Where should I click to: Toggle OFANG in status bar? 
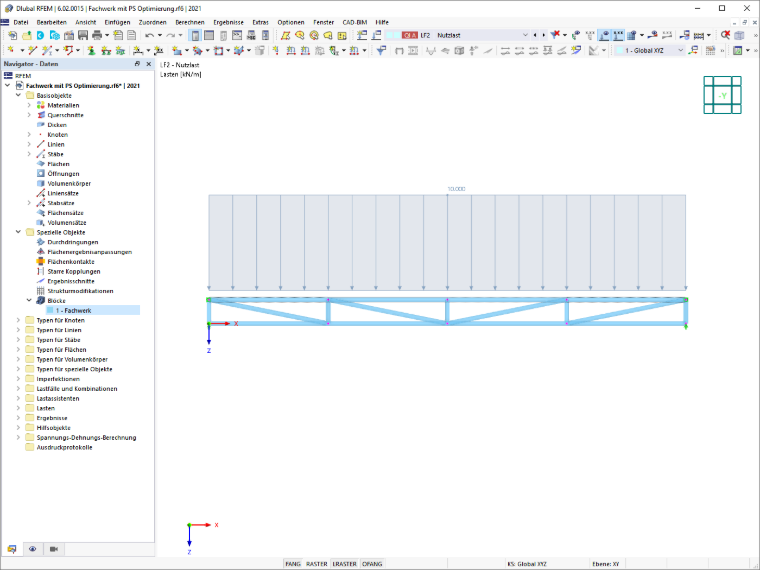pyautogui.click(x=372, y=564)
